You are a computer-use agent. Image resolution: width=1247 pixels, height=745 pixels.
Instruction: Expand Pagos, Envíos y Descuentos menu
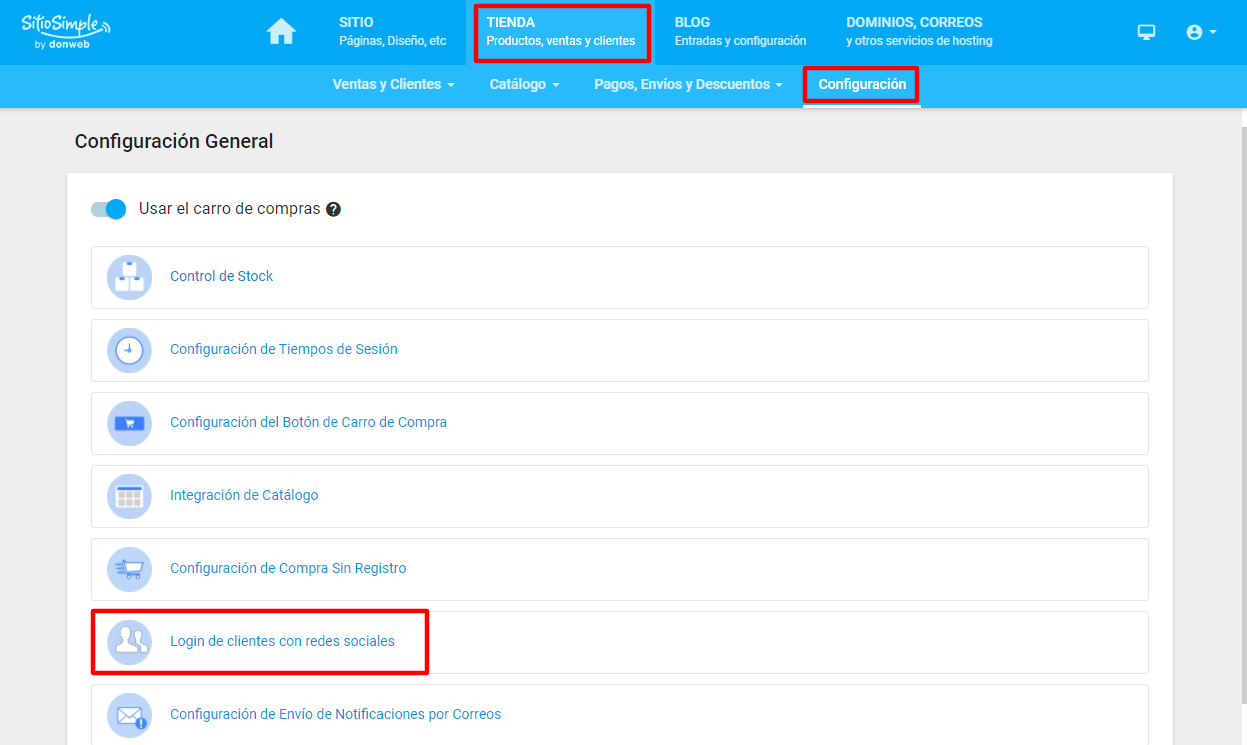(688, 85)
